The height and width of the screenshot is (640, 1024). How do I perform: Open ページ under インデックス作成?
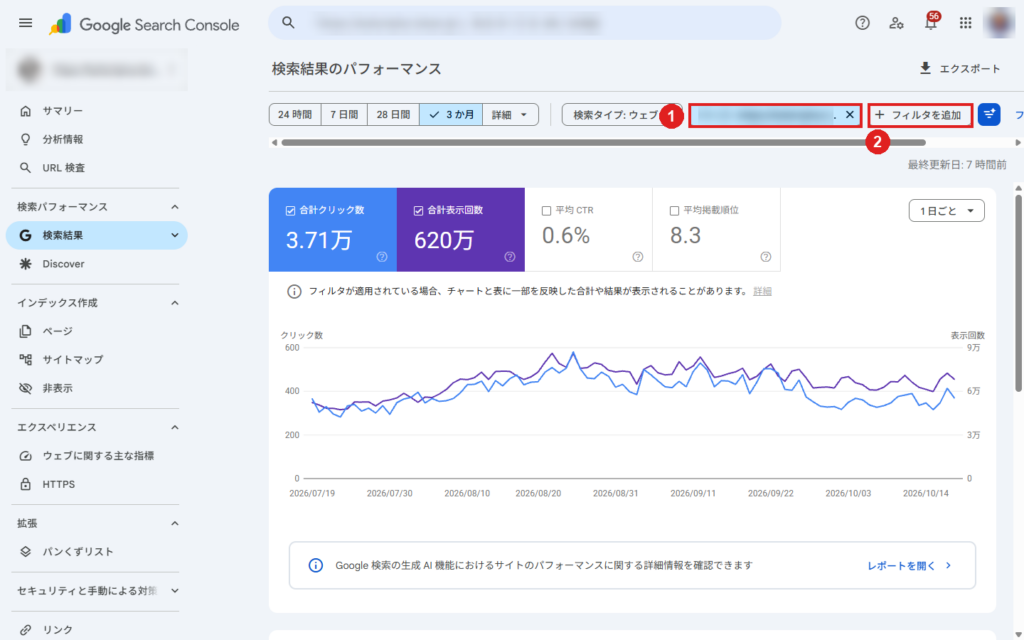coord(96,331)
